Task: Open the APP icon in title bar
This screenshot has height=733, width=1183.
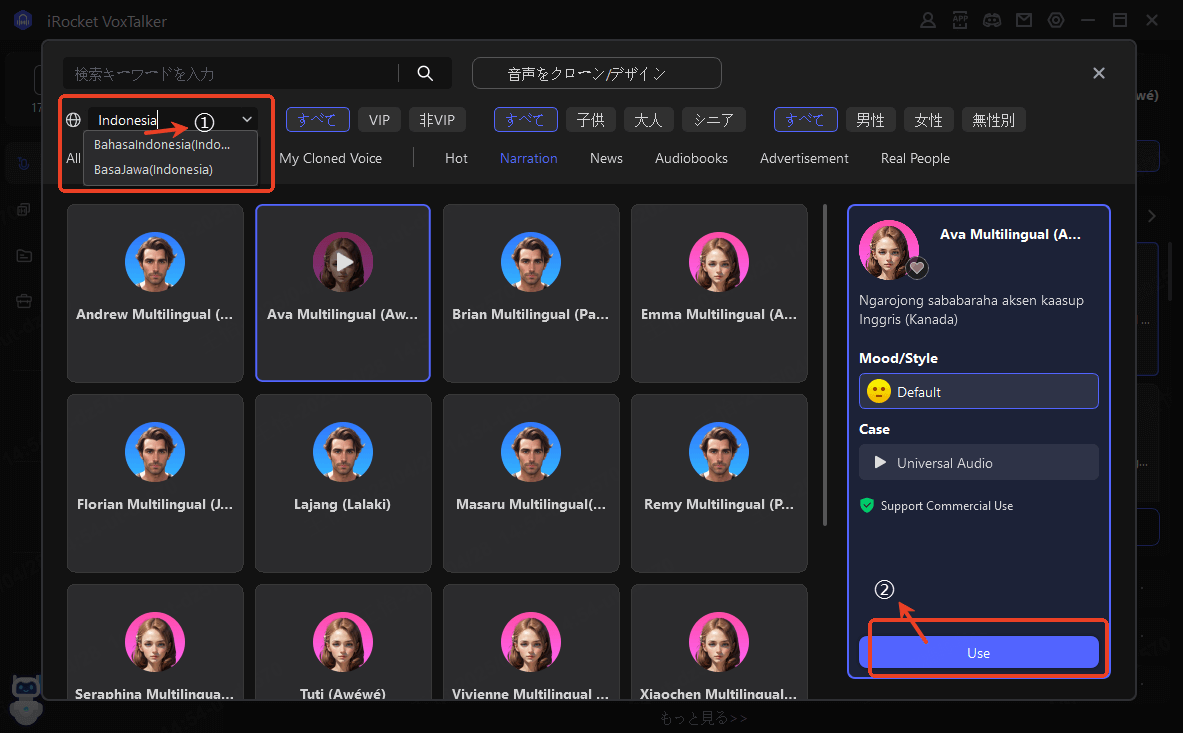Action: tap(960, 20)
